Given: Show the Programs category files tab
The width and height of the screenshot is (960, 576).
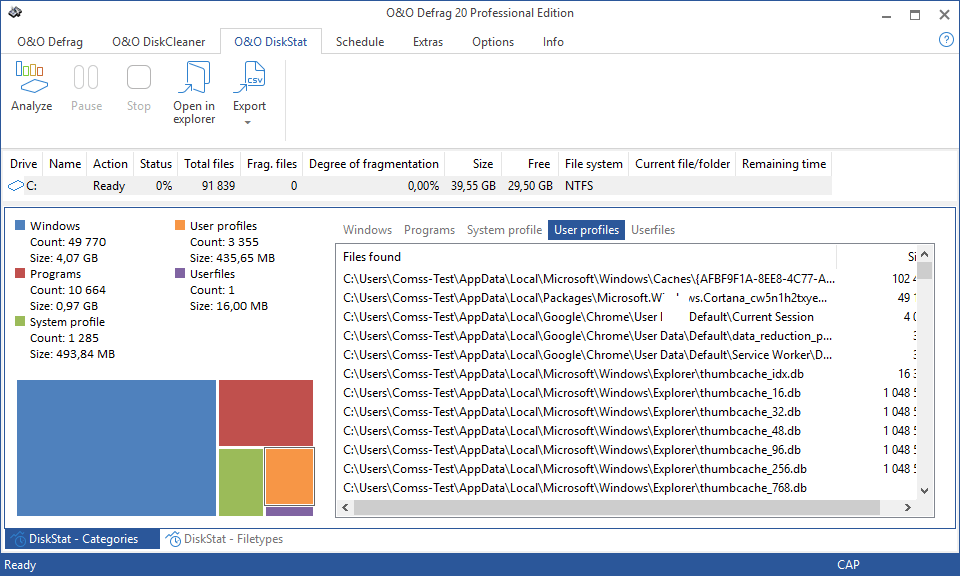Looking at the screenshot, I should pos(429,230).
